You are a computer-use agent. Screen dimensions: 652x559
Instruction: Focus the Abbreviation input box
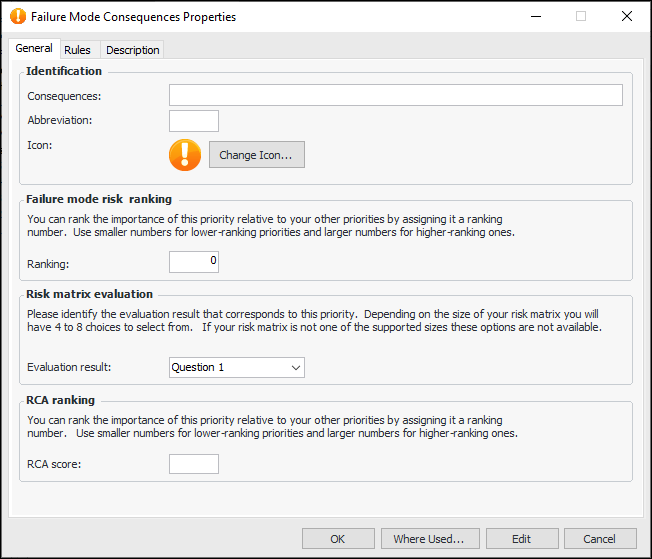coord(193,121)
